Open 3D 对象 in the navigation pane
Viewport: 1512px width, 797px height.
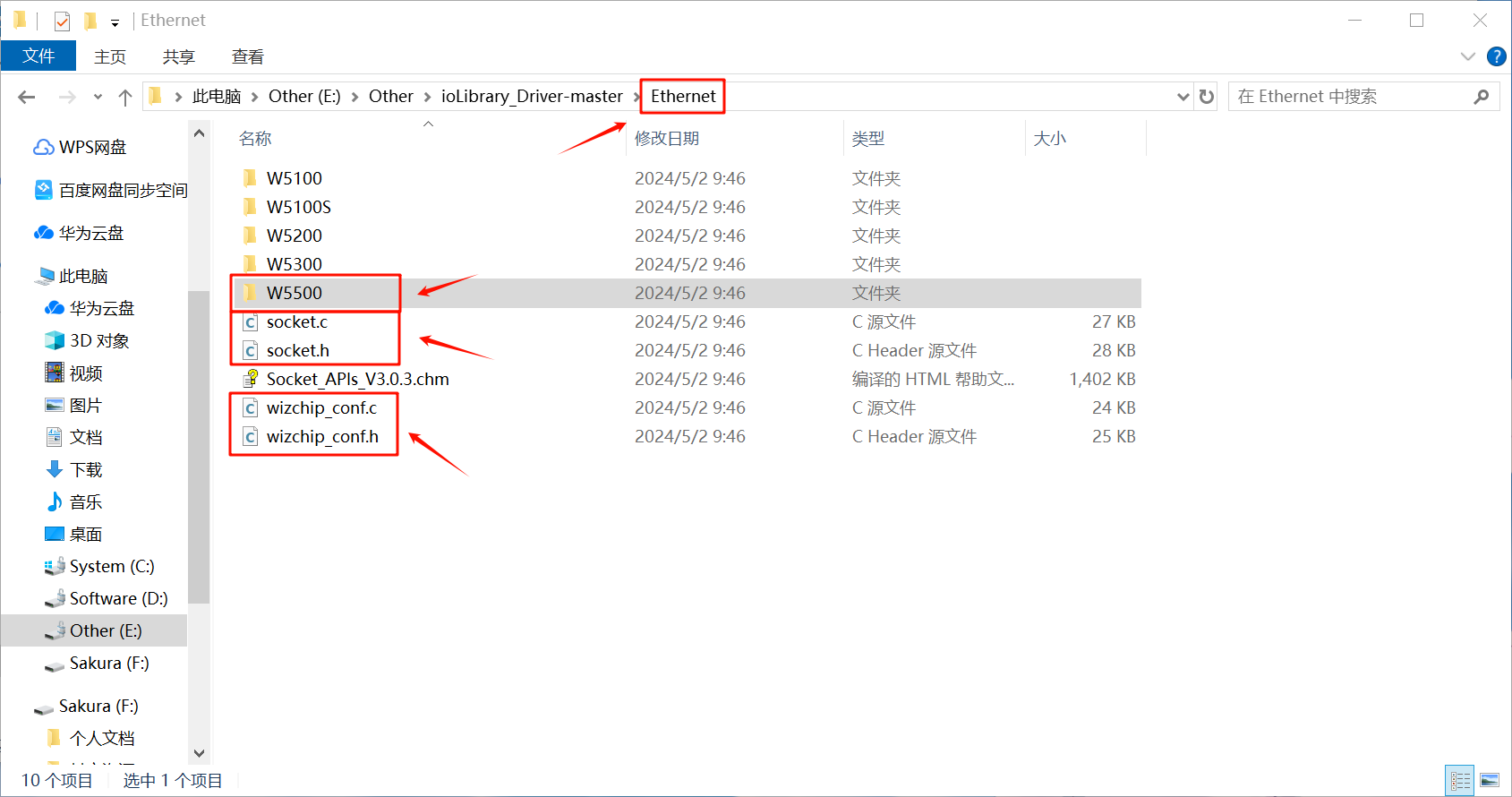point(98,340)
